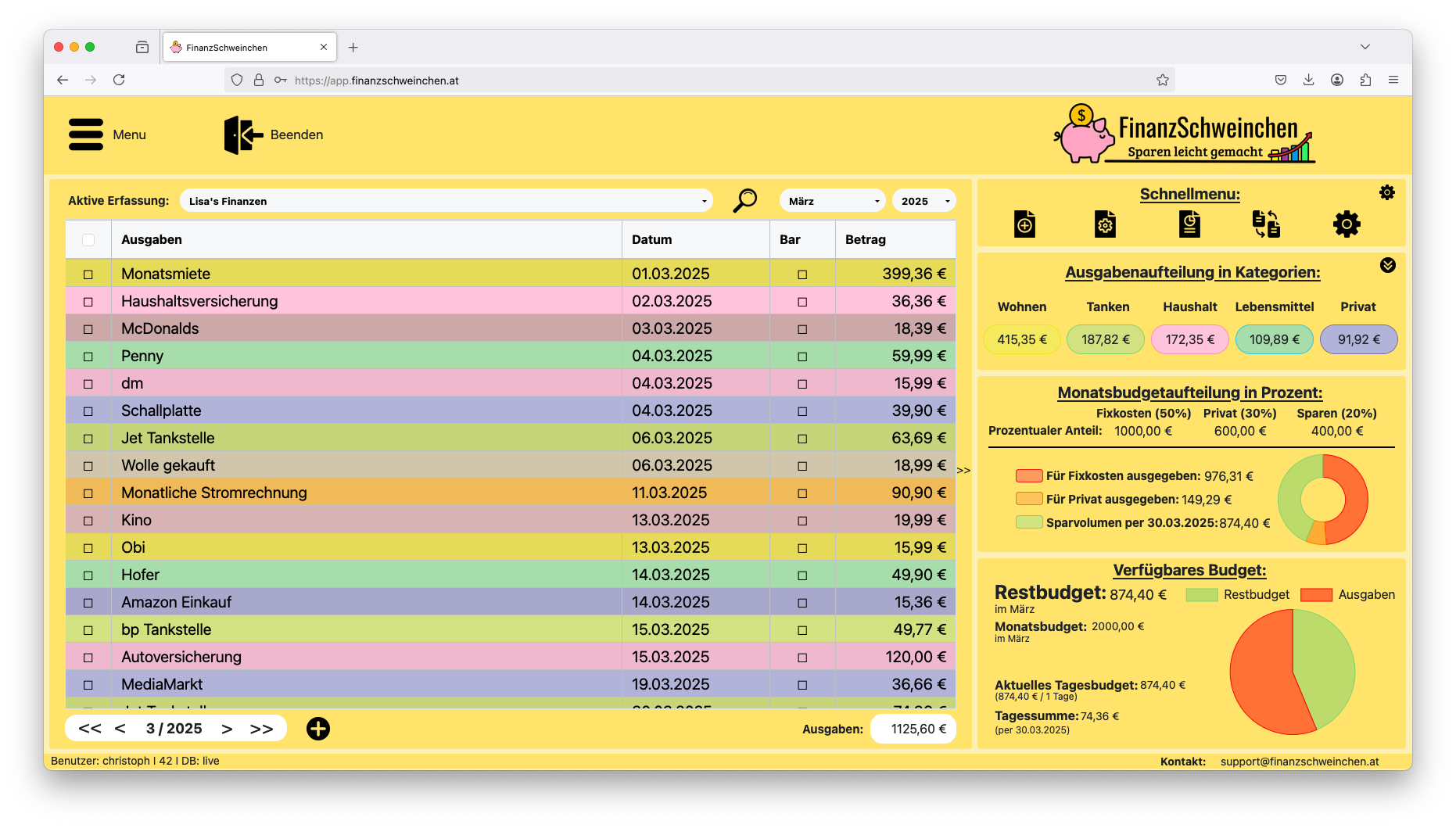Sort by the Datum column header
The image size is (1456, 828).
(651, 240)
